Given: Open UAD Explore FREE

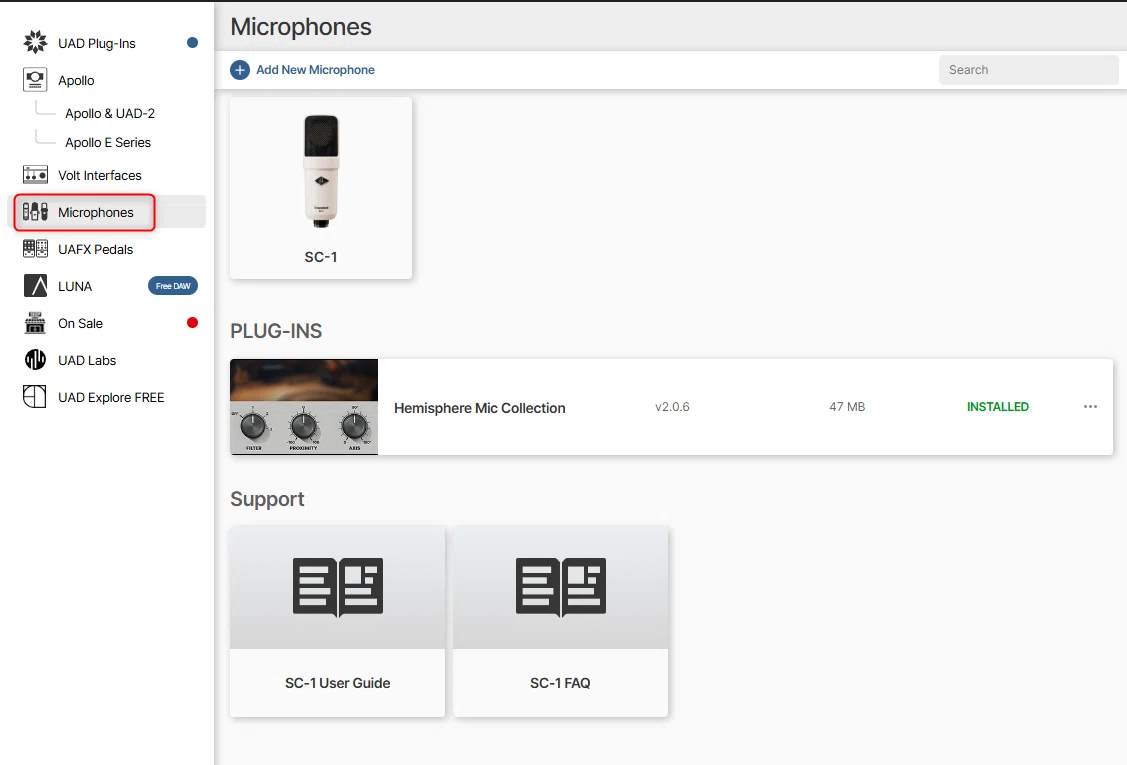Looking at the screenshot, I should pyautogui.click(x=111, y=398).
